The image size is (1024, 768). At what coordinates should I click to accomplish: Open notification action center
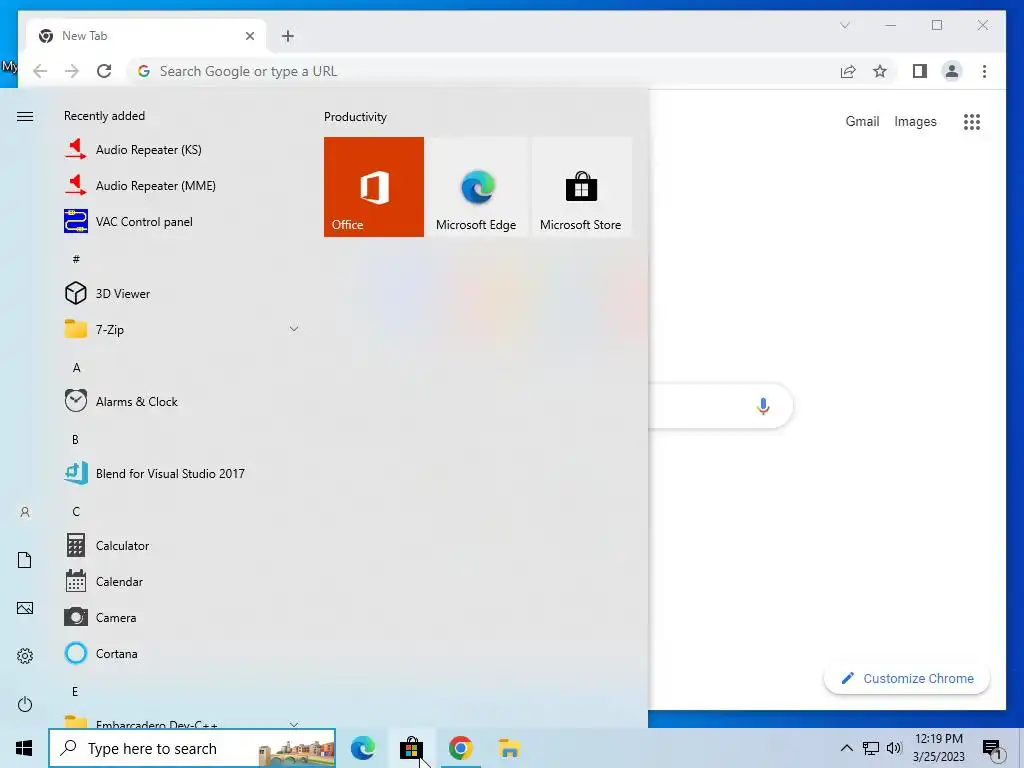(x=993, y=750)
